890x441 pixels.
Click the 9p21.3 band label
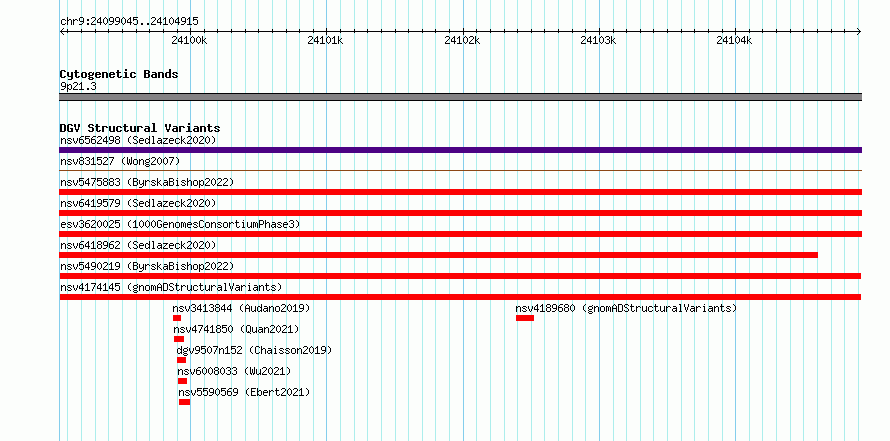click(78, 86)
